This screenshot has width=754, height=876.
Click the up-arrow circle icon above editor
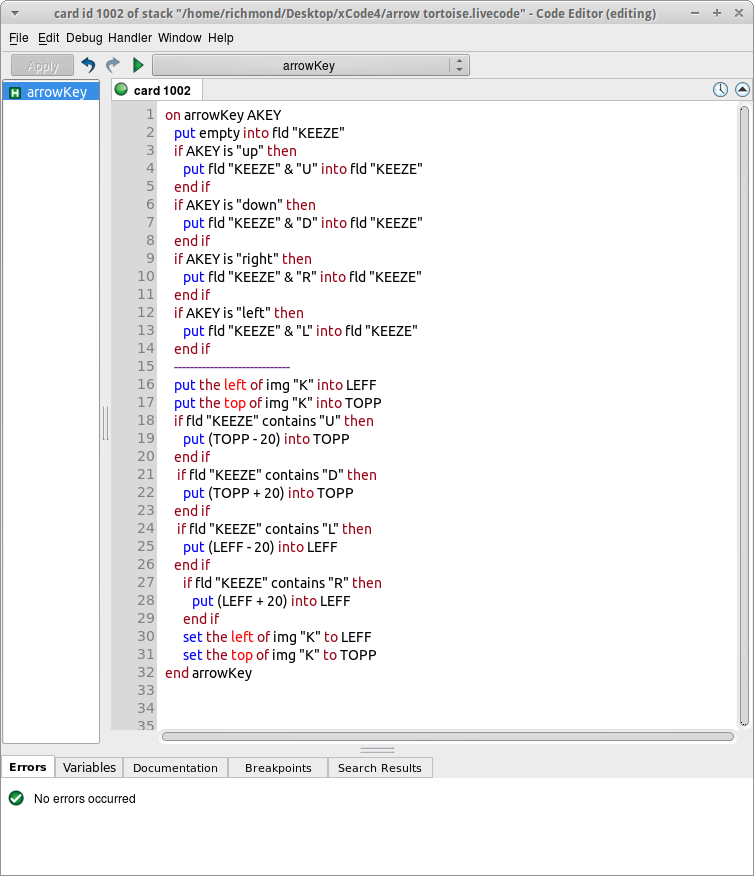click(x=742, y=90)
